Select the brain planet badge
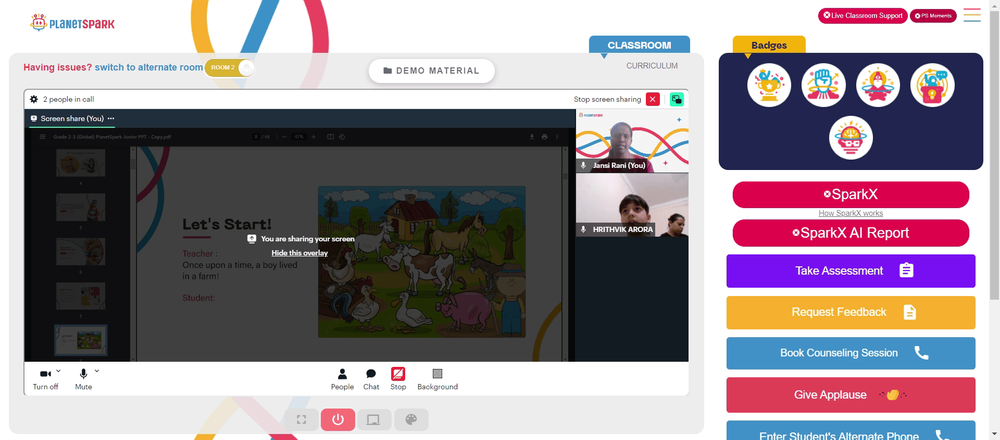 851,138
